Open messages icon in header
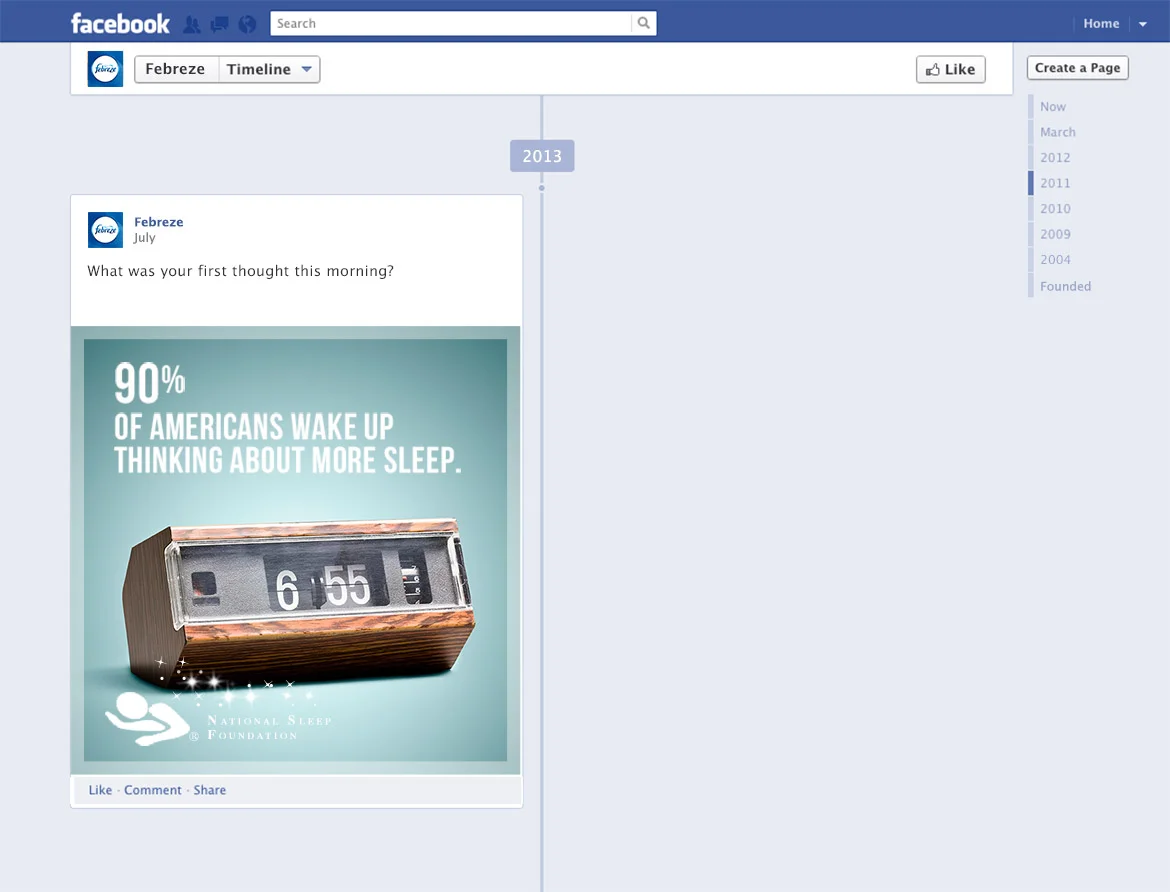 click(x=219, y=24)
